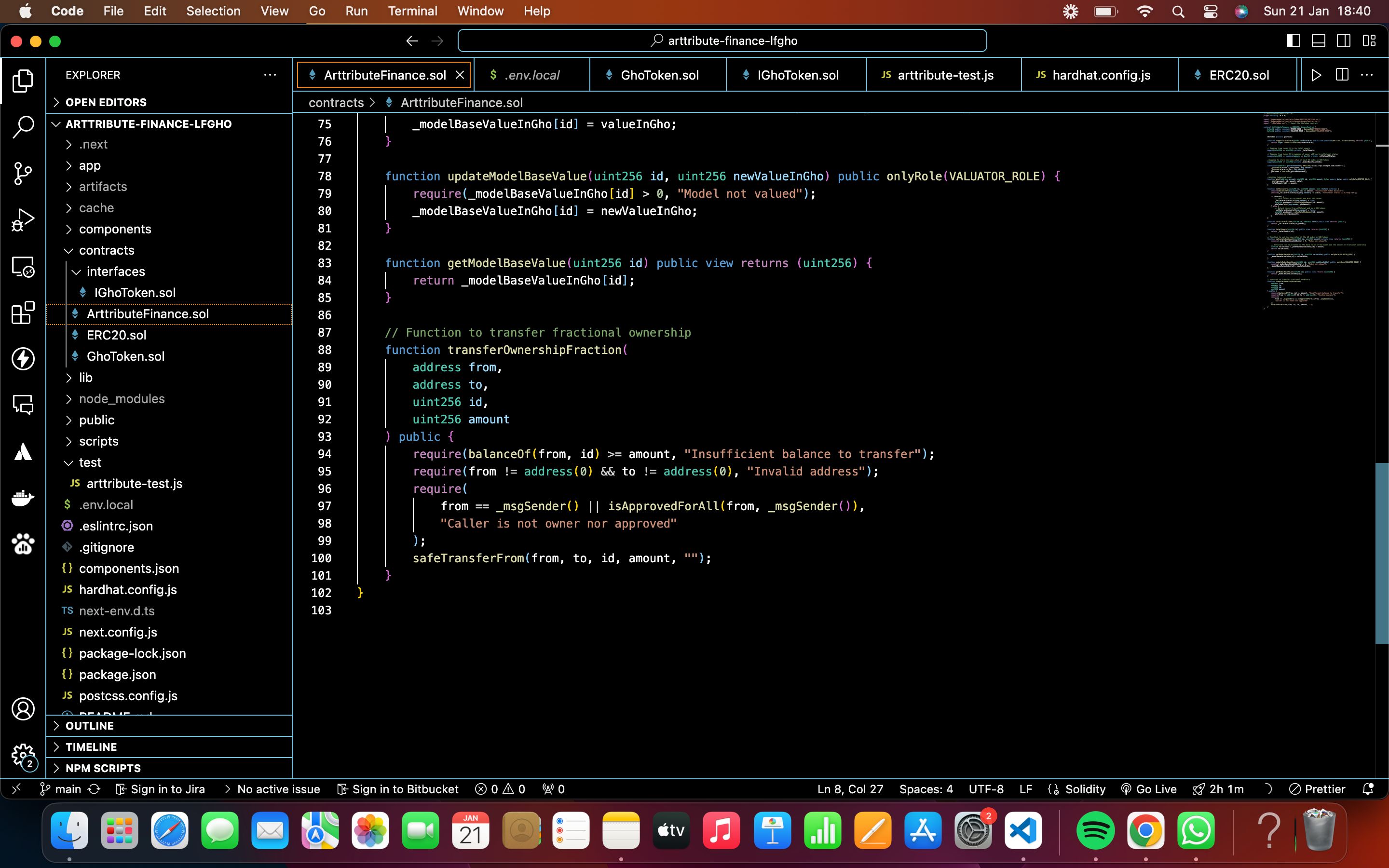This screenshot has height=868, width=1389.
Task: Click the main branch indicator
Action: [x=60, y=789]
